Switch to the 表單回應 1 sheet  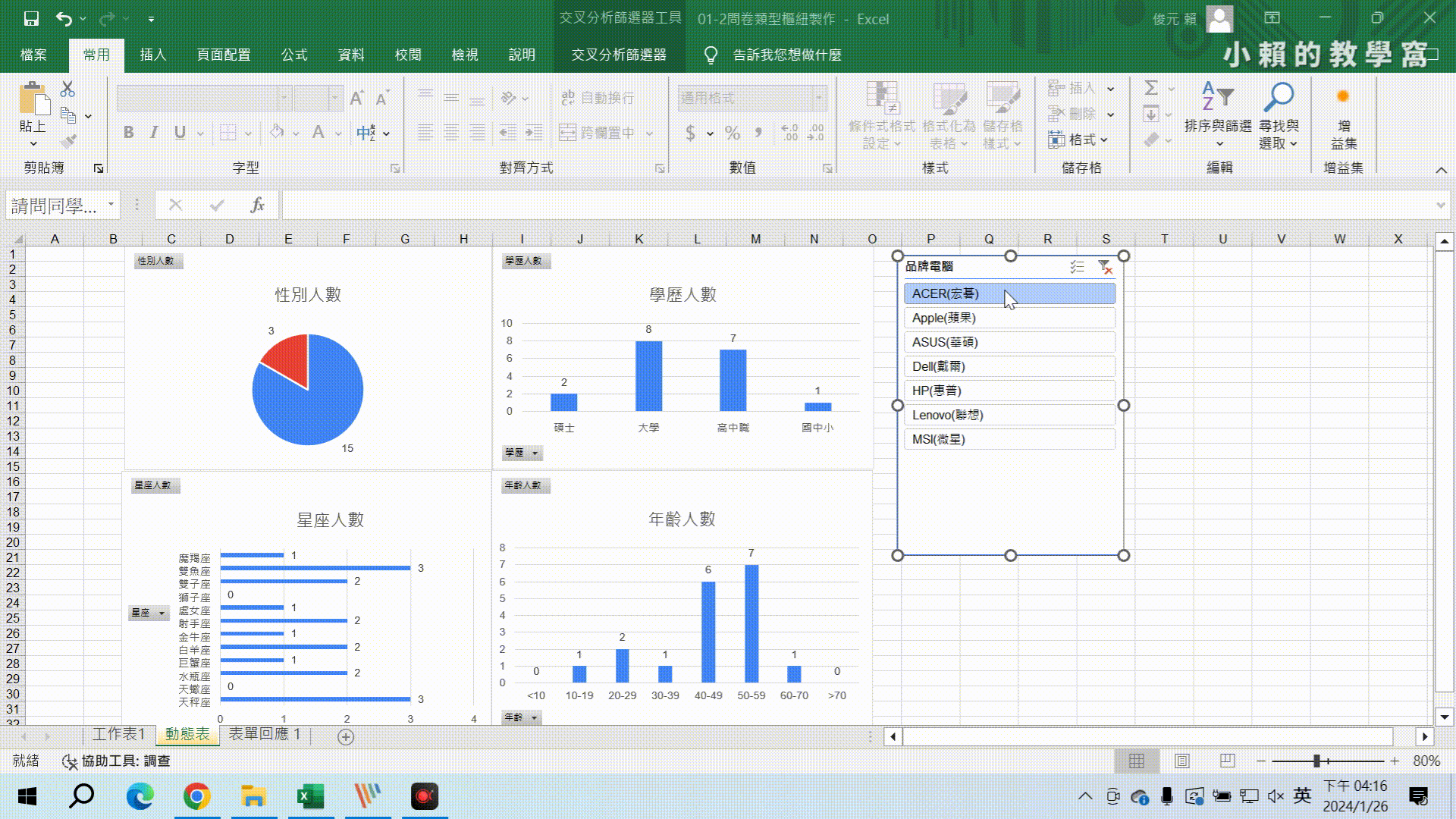click(265, 734)
